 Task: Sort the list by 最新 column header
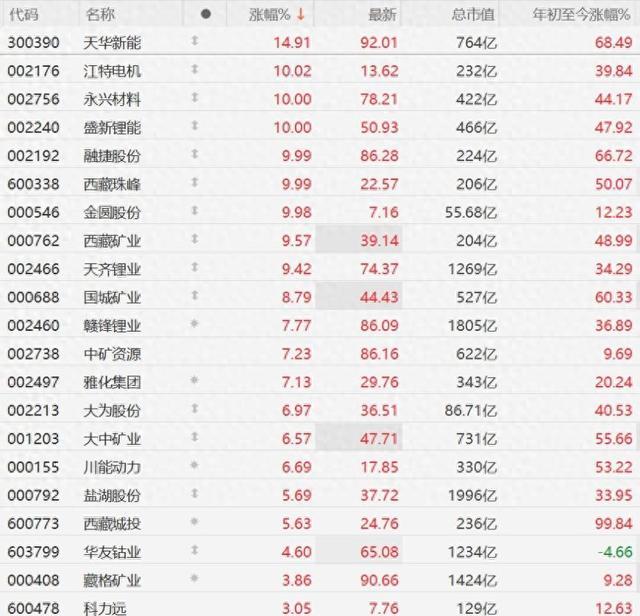click(x=382, y=14)
